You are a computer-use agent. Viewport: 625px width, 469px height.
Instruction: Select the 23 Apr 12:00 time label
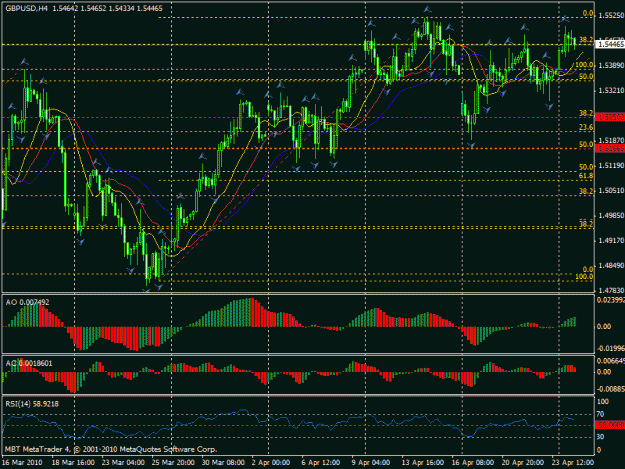[x=572, y=463]
